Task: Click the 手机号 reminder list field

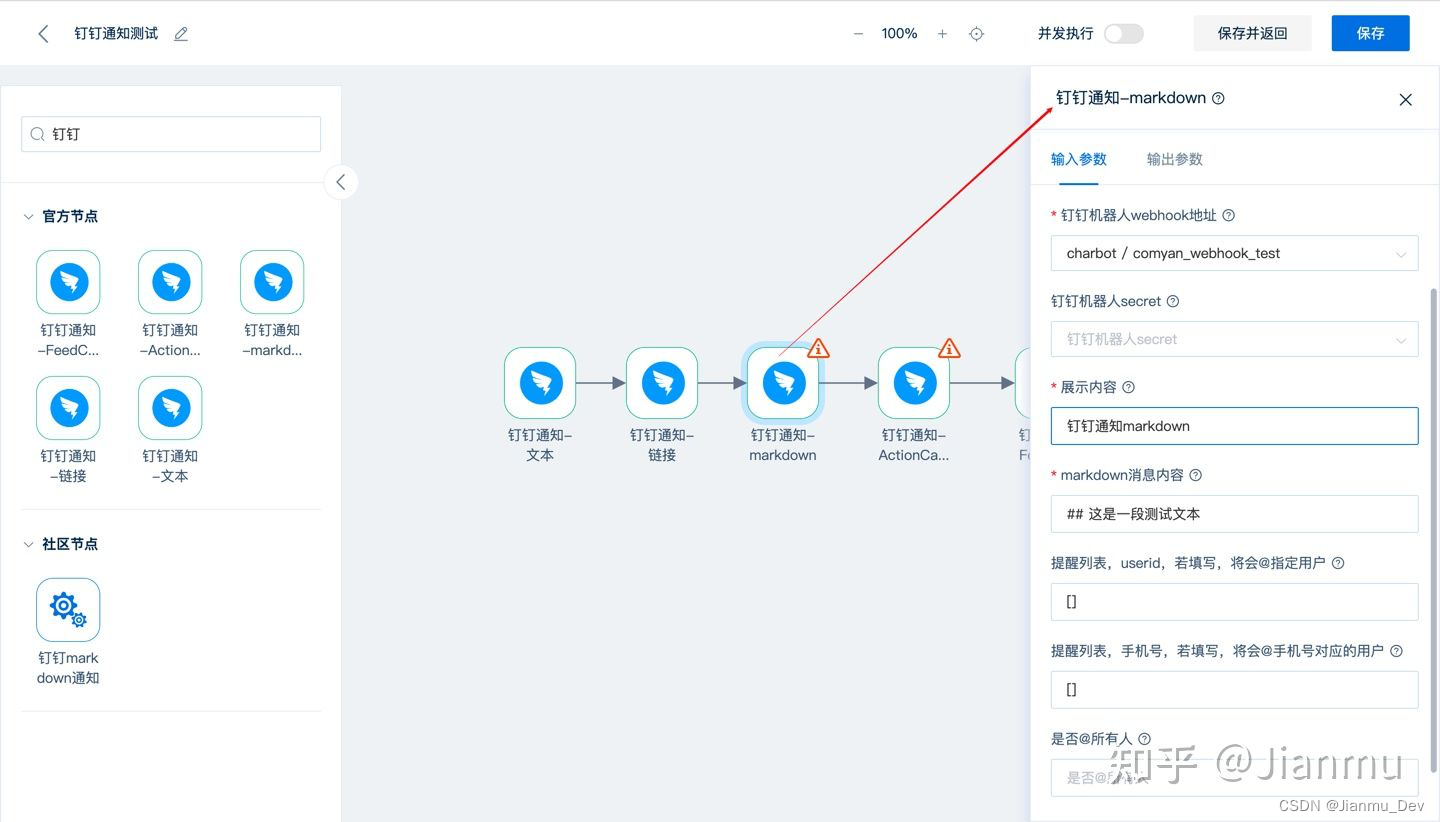Action: point(1234,690)
